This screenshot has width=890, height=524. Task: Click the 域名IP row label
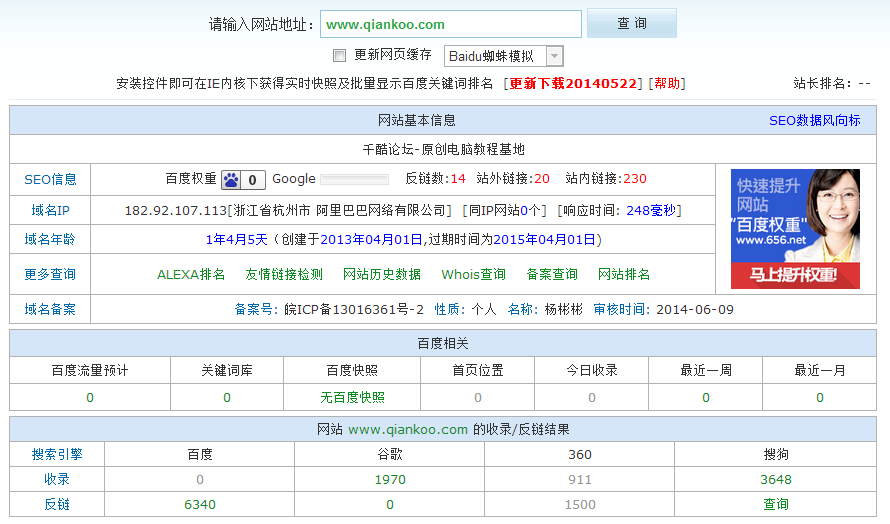click(50, 211)
